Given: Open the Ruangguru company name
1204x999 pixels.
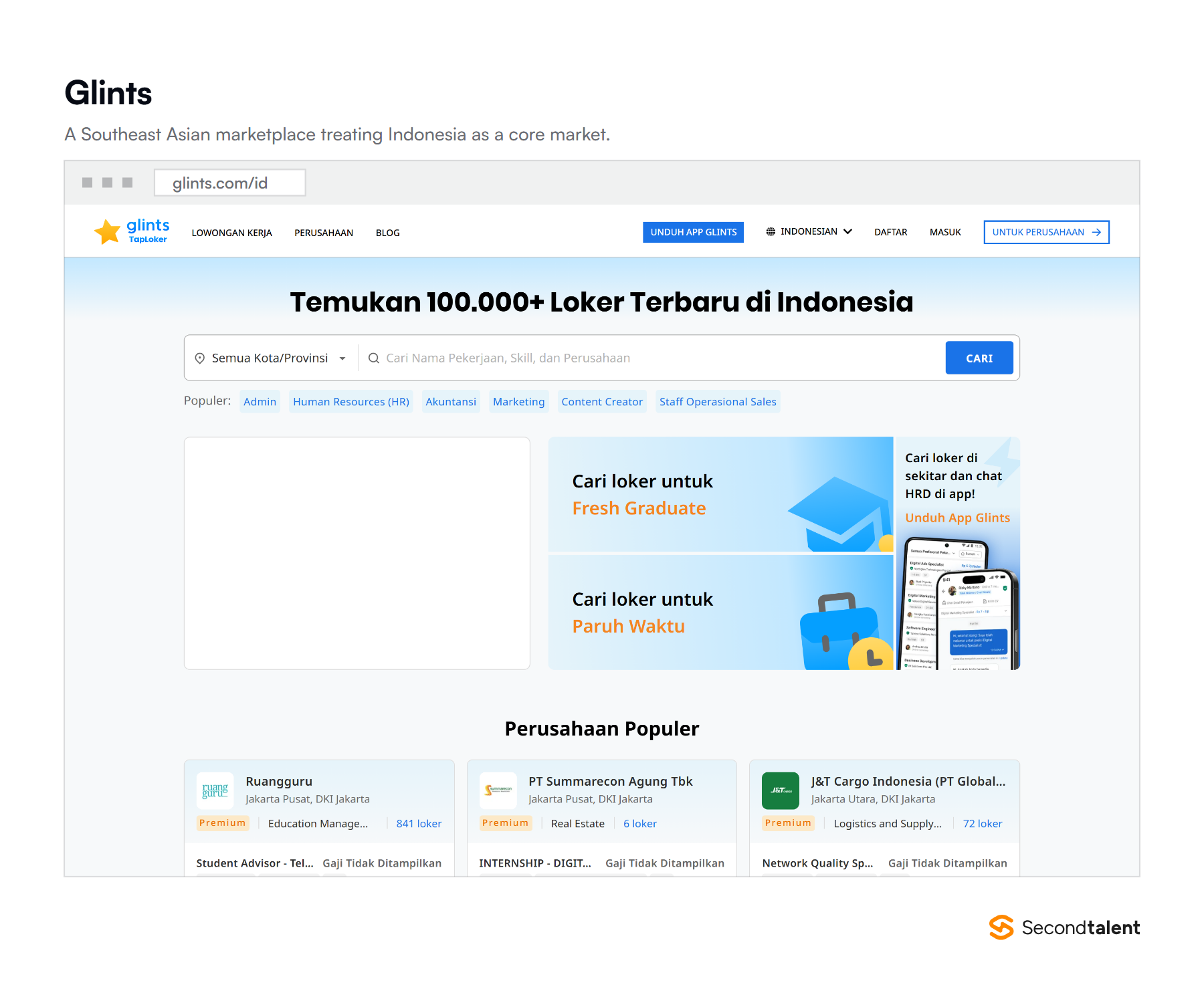Looking at the screenshot, I should (279, 781).
